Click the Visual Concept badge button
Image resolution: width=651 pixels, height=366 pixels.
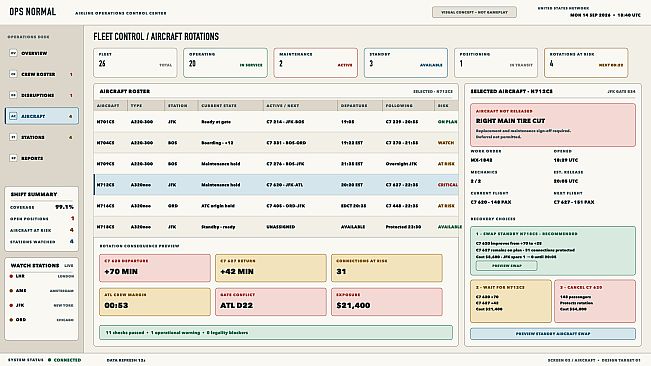click(x=474, y=12)
